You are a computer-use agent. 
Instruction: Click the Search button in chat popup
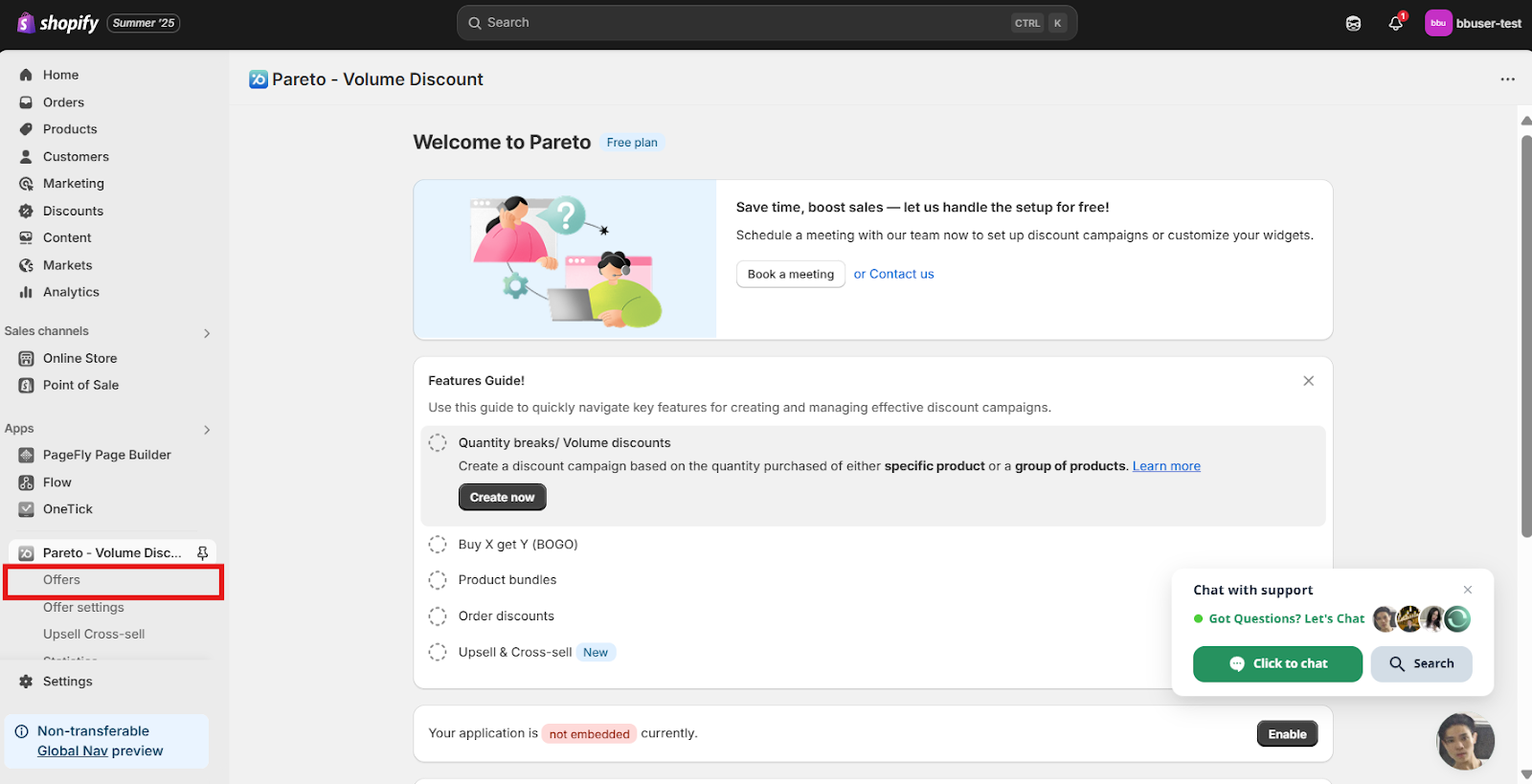tap(1422, 664)
